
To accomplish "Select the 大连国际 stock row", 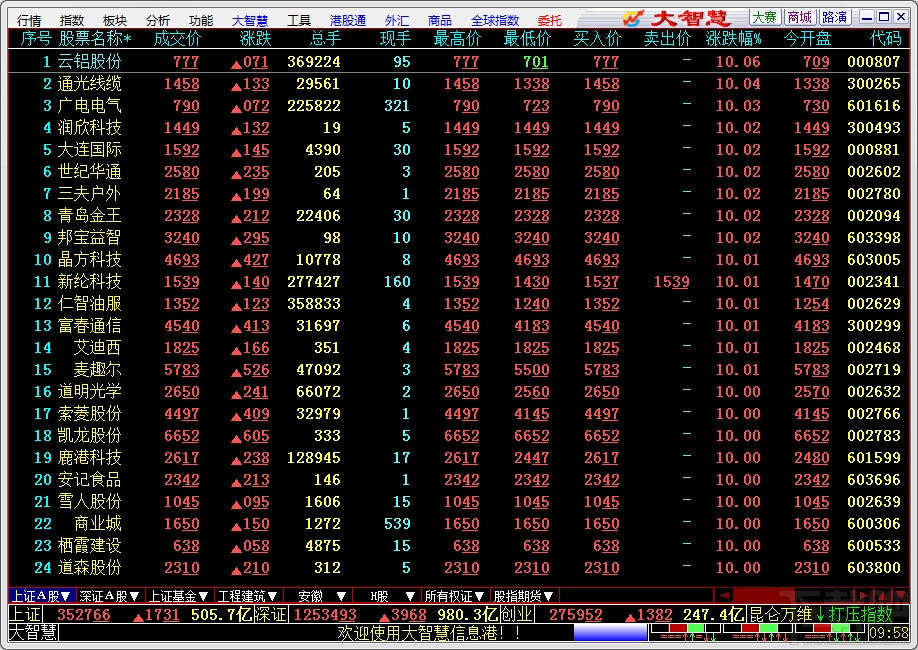I will coord(459,150).
